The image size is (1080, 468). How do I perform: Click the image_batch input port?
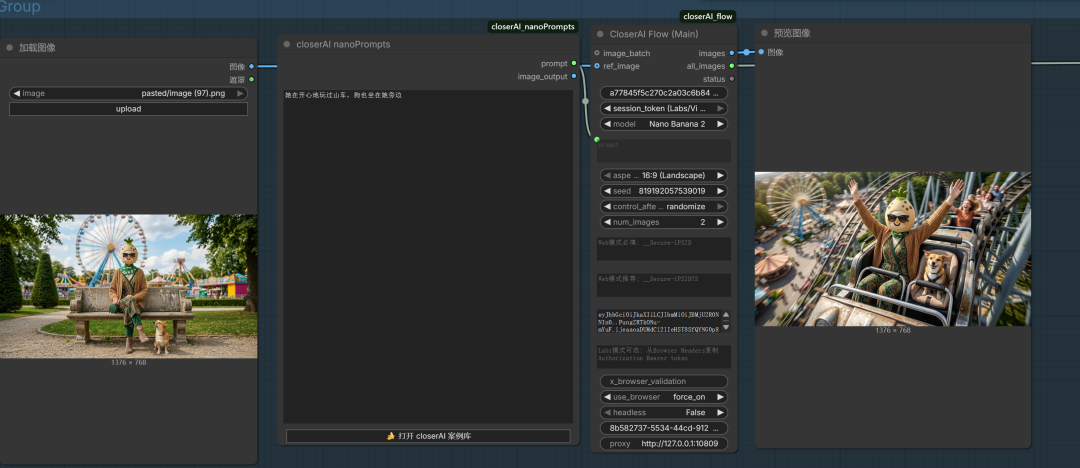[x=596, y=53]
